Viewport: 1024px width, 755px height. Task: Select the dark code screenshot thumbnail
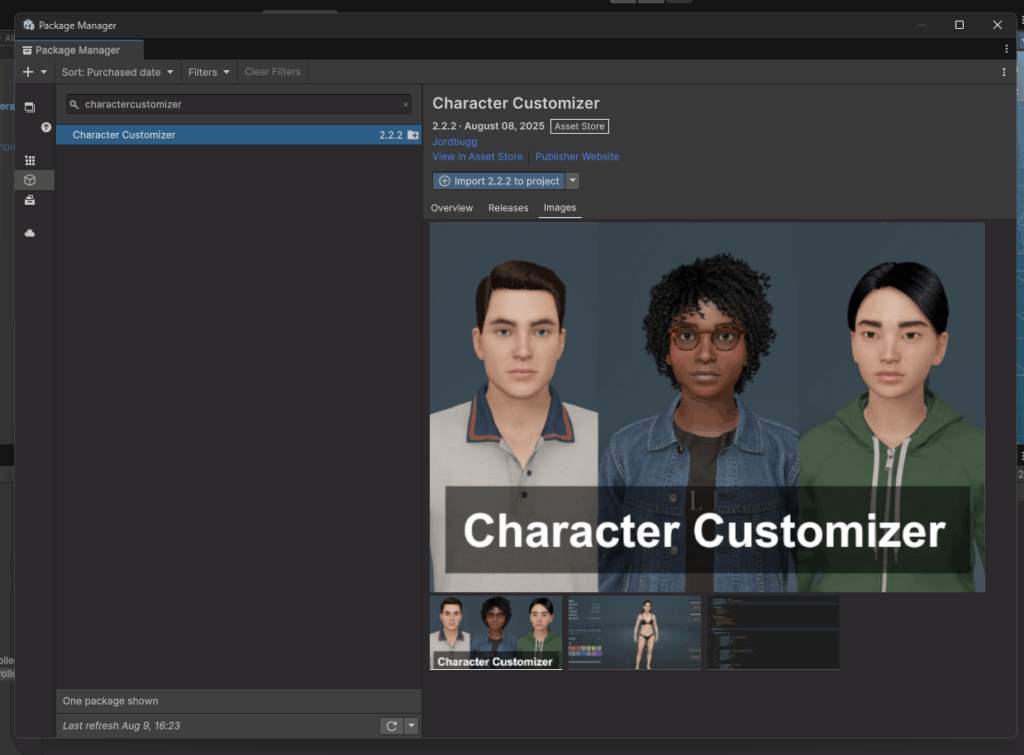point(773,632)
